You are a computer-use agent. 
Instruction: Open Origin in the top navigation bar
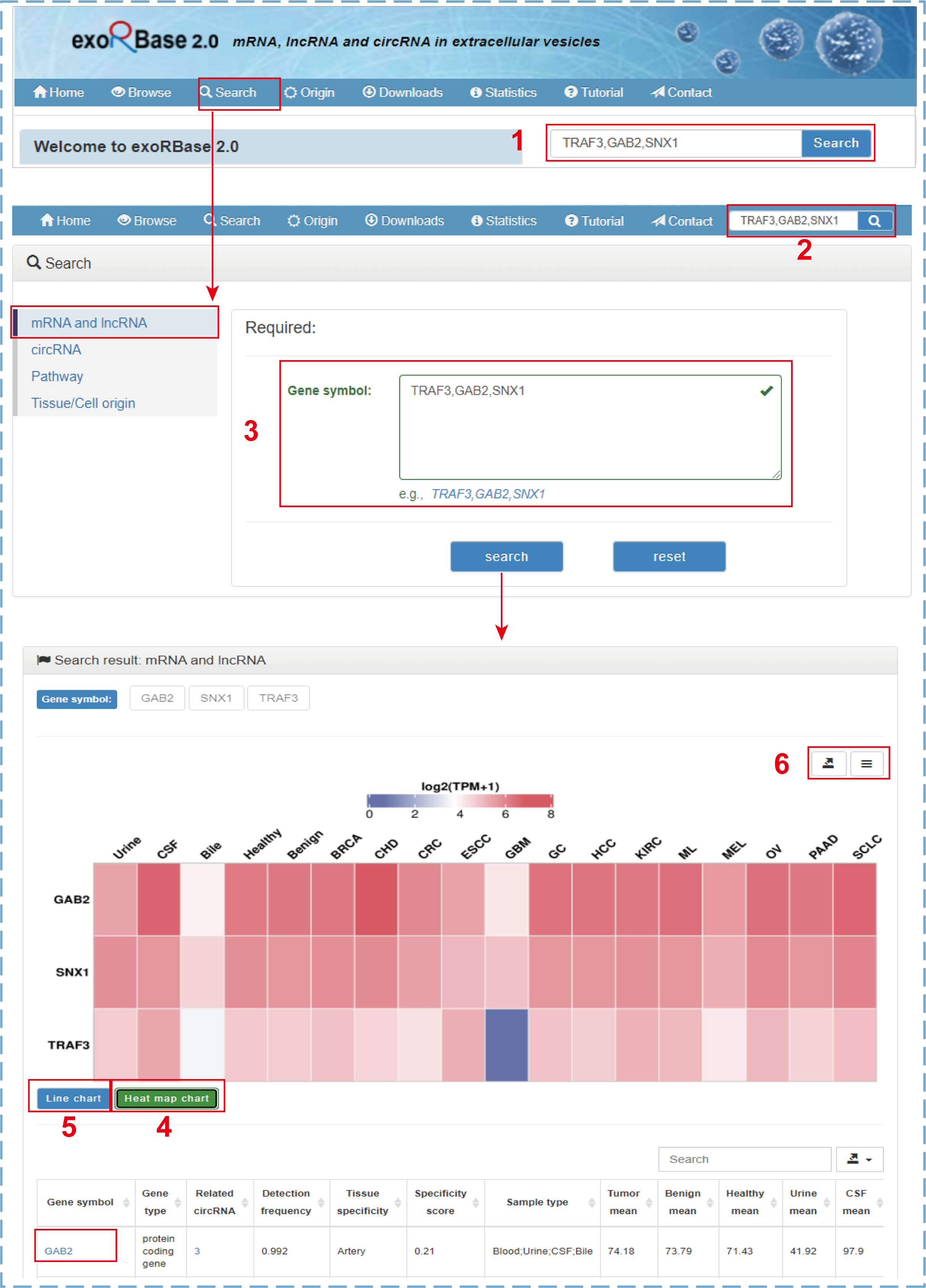click(309, 92)
